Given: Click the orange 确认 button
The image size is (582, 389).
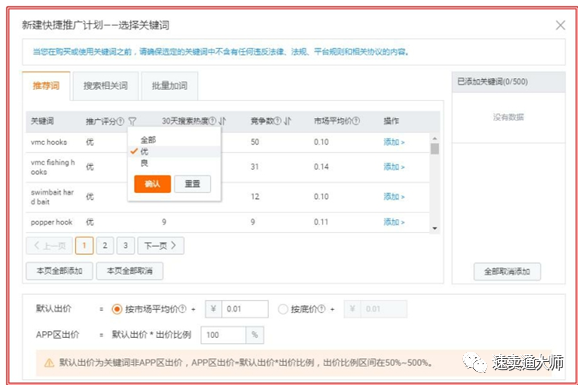Looking at the screenshot, I should point(153,184).
